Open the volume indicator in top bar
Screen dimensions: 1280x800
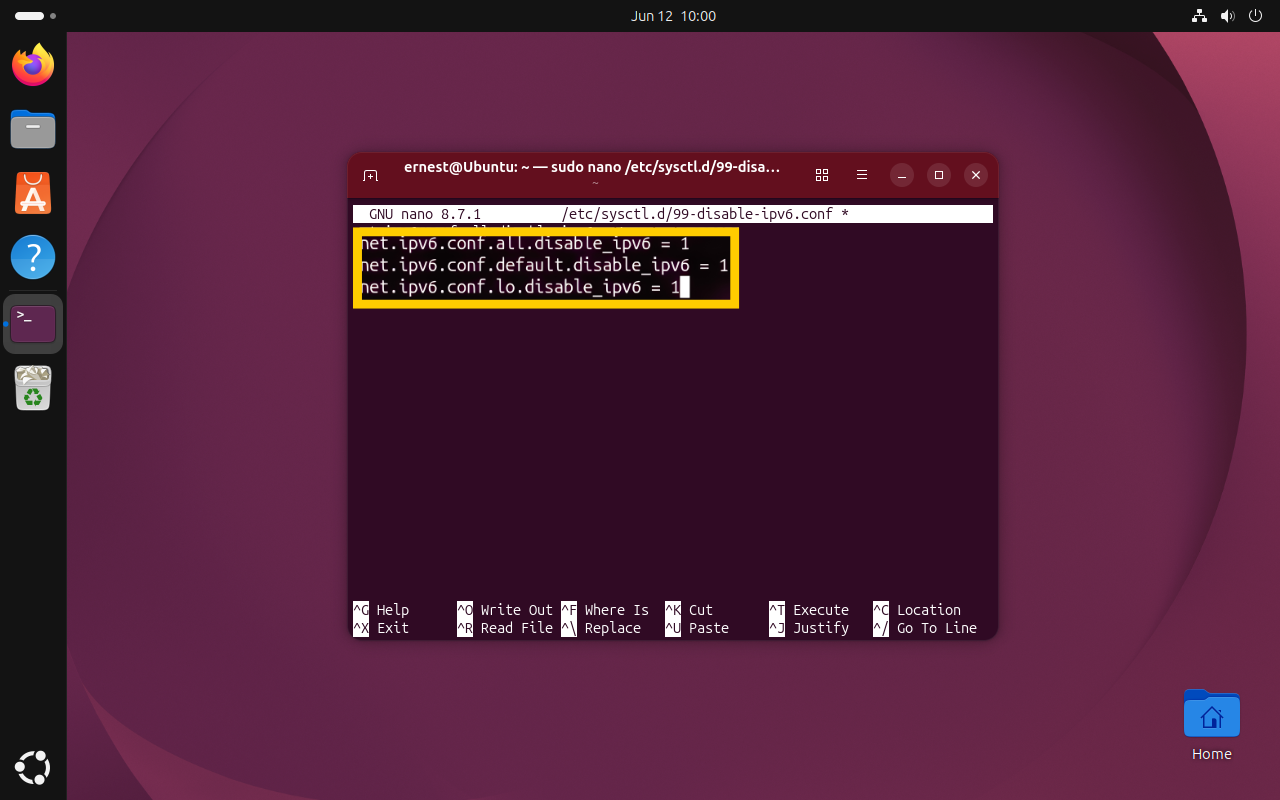pos(1228,16)
